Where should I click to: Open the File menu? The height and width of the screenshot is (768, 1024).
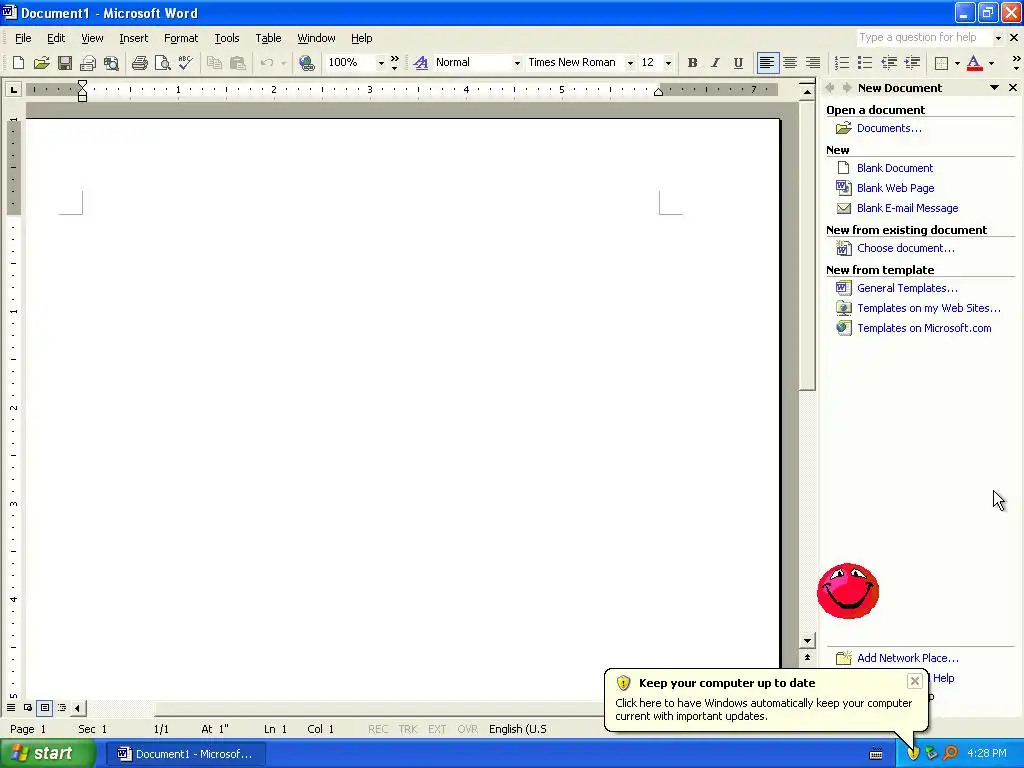[23, 38]
